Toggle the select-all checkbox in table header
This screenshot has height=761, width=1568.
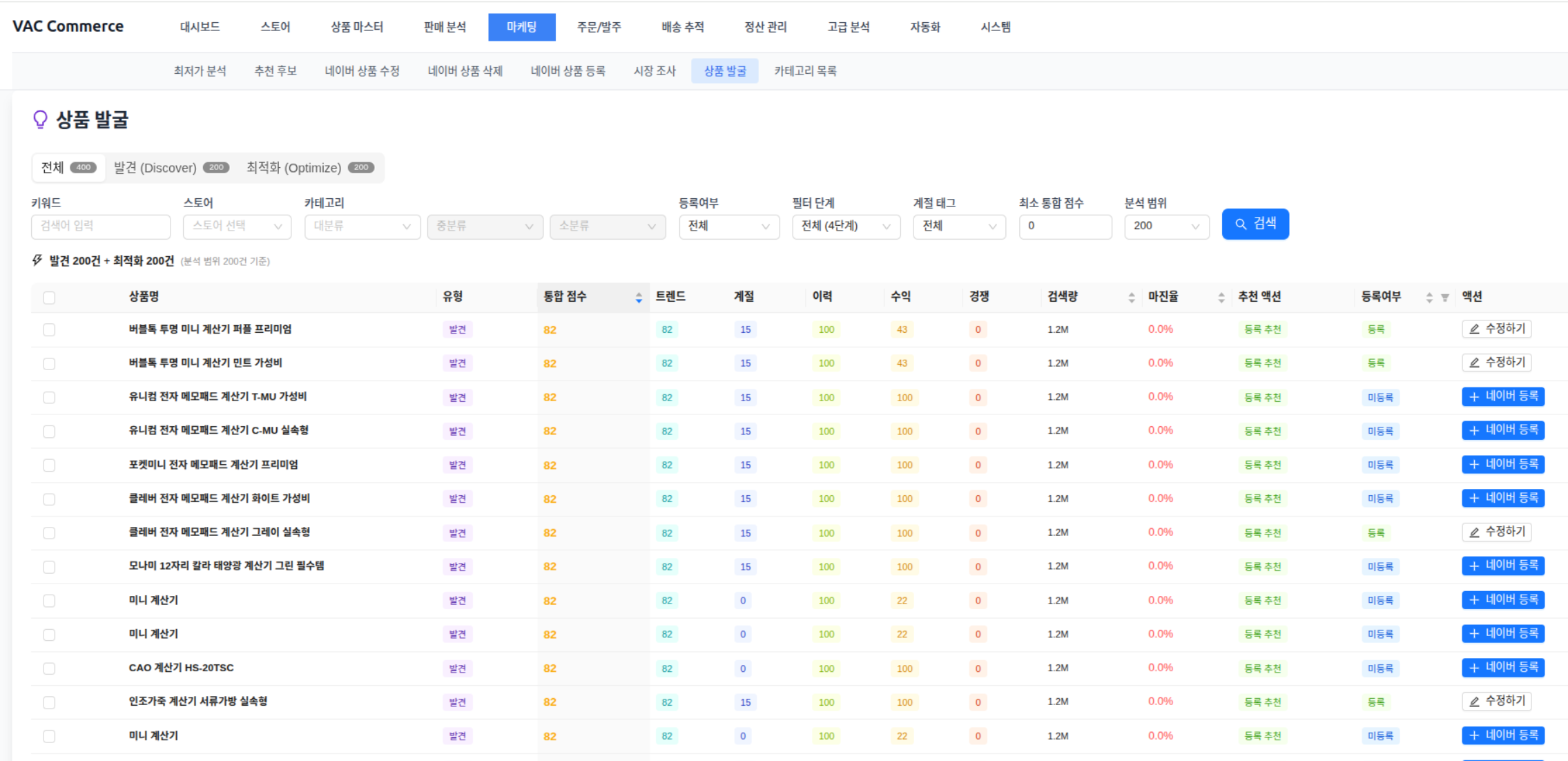(x=49, y=298)
